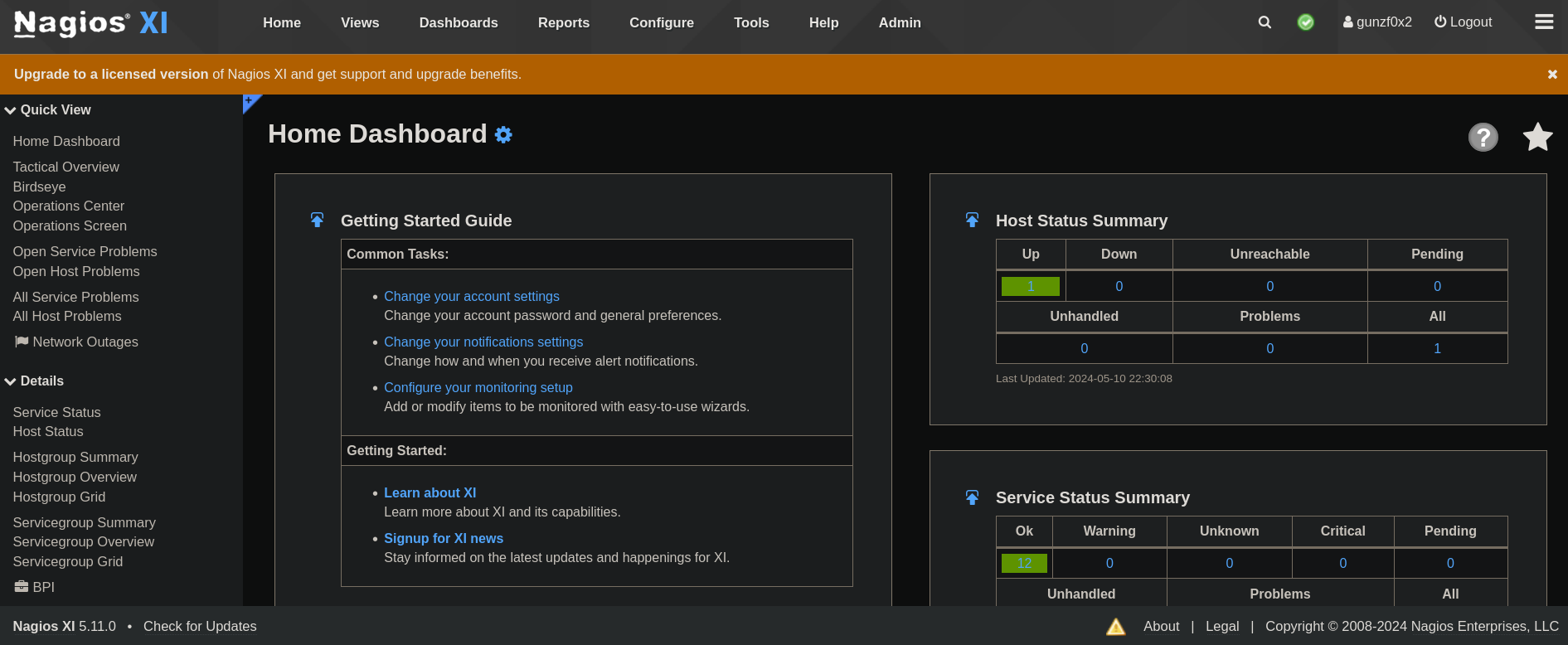Open Network Outages with flag icon
The image size is (1568, 645).
pyautogui.click(x=76, y=342)
